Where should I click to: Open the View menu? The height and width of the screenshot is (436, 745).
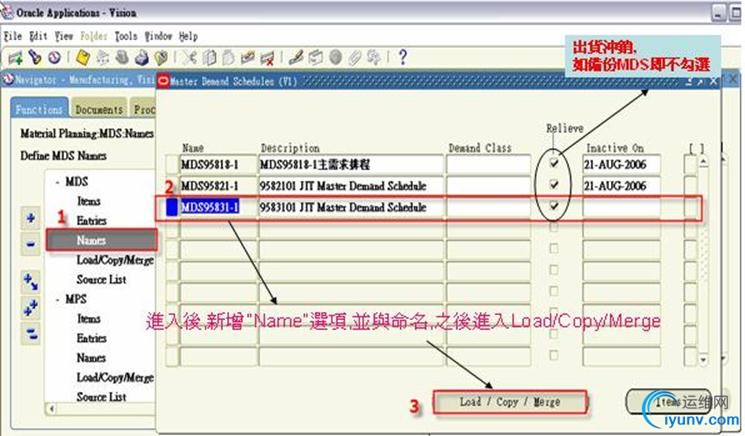64,36
